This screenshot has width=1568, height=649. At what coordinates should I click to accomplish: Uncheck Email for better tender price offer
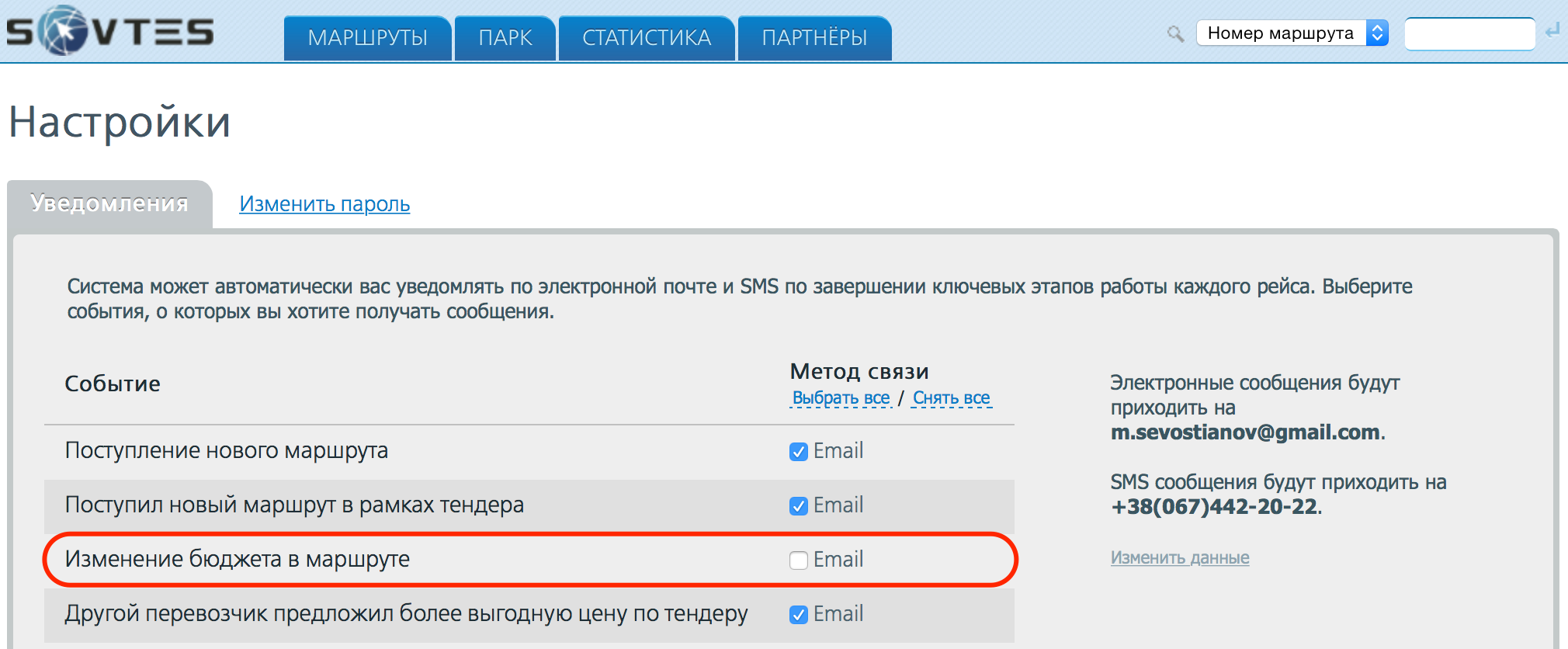[799, 615]
